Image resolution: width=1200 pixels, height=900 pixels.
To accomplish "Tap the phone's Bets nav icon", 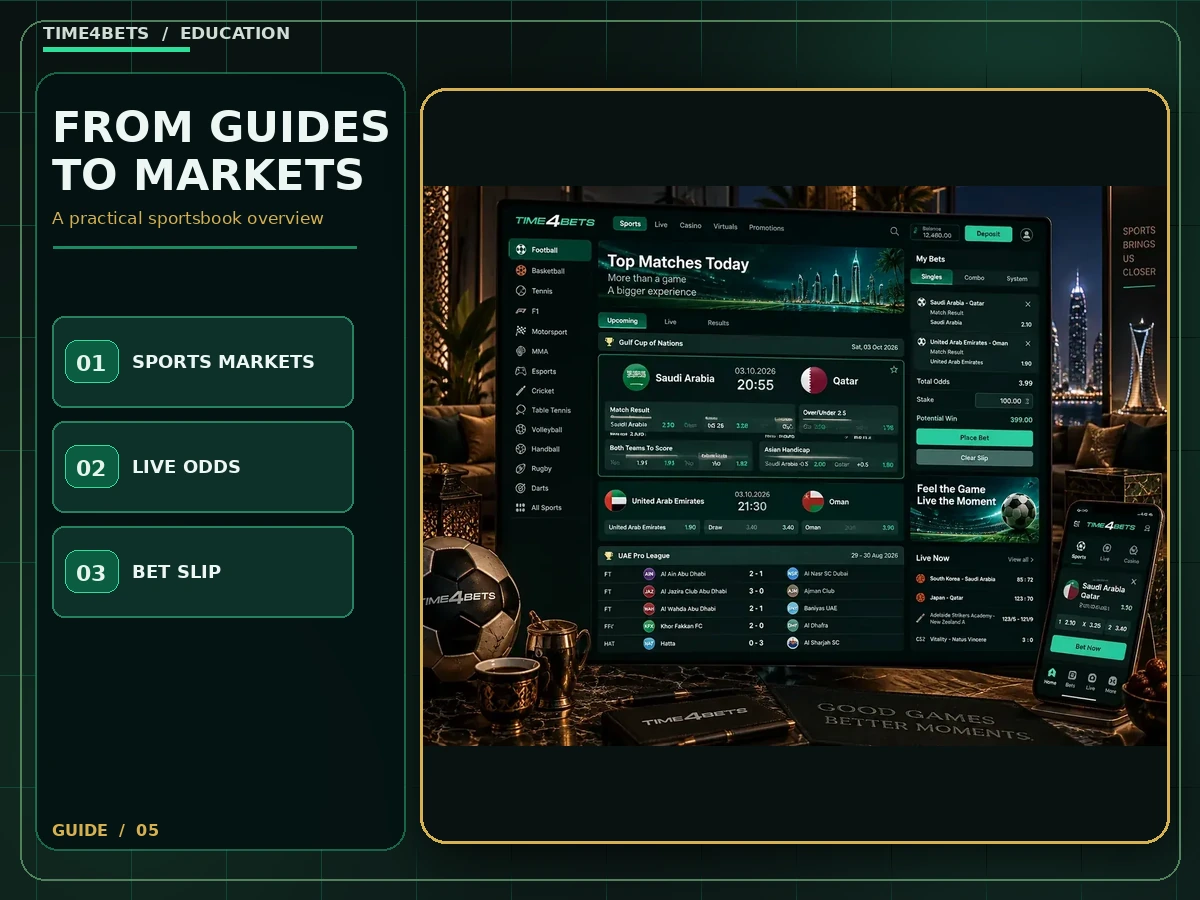I will point(1070,680).
